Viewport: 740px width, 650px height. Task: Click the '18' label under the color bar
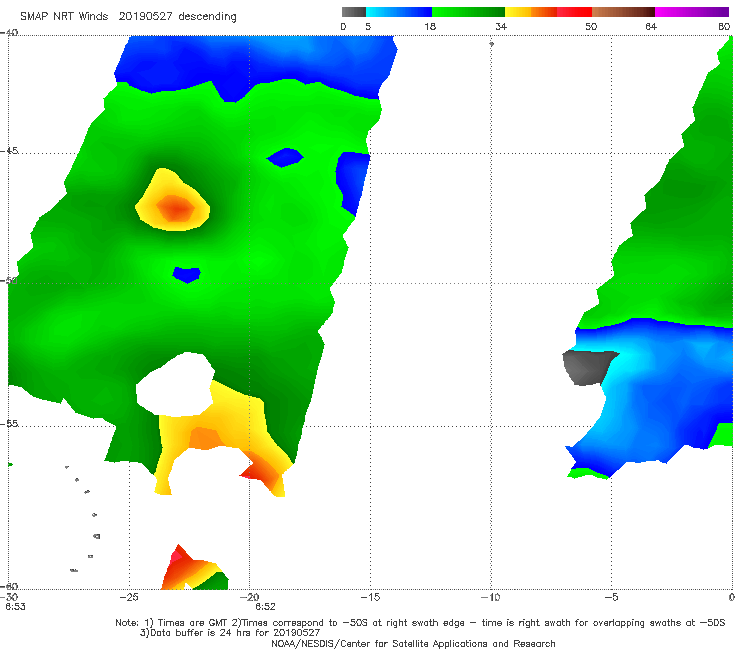point(430,26)
